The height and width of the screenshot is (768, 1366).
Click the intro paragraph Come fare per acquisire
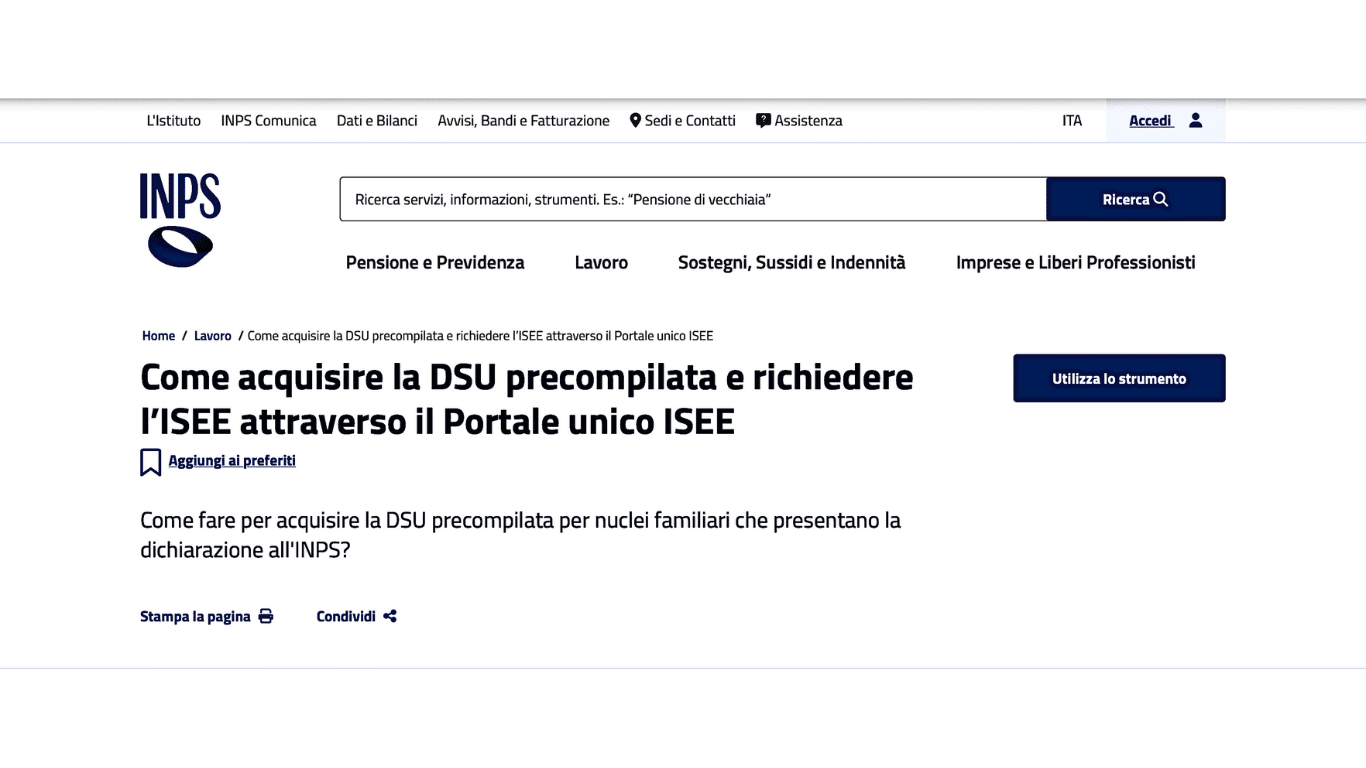[520, 535]
